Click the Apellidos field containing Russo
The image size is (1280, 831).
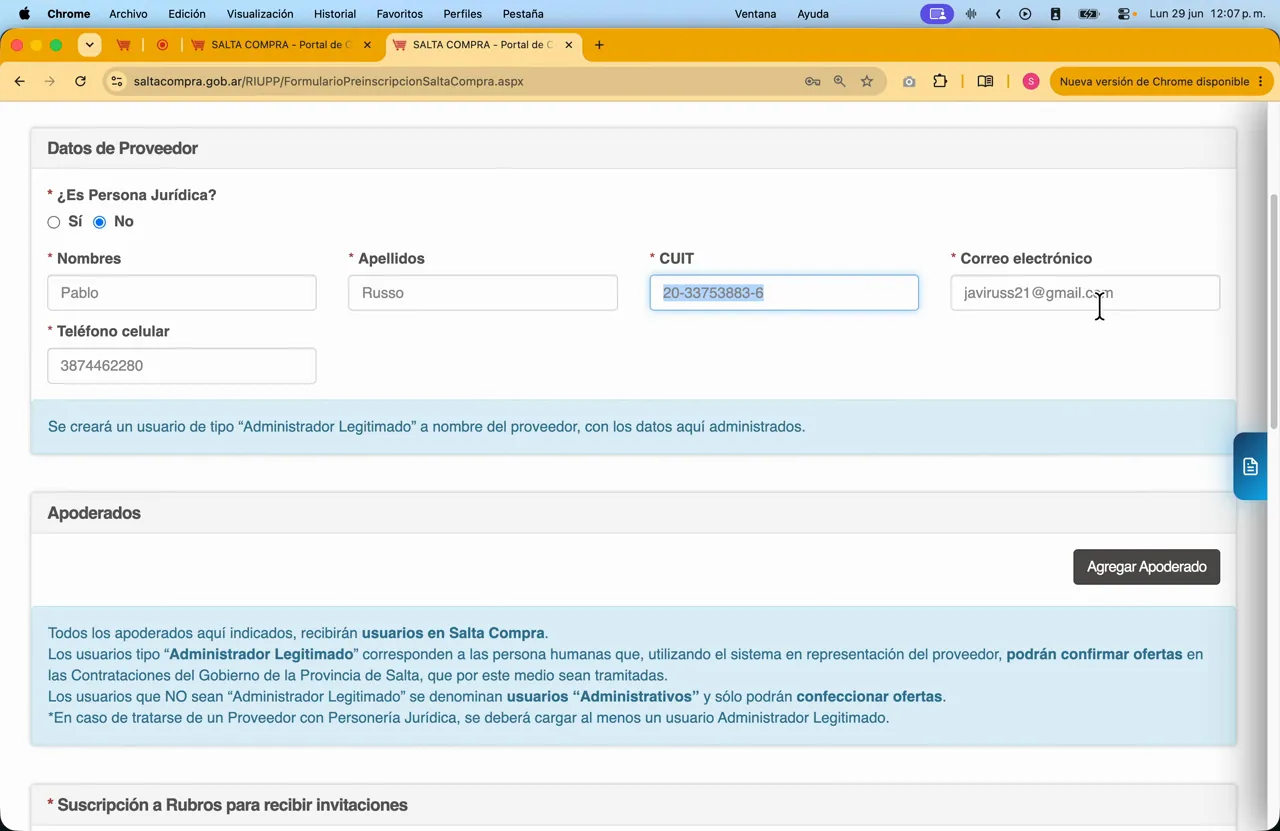(483, 293)
